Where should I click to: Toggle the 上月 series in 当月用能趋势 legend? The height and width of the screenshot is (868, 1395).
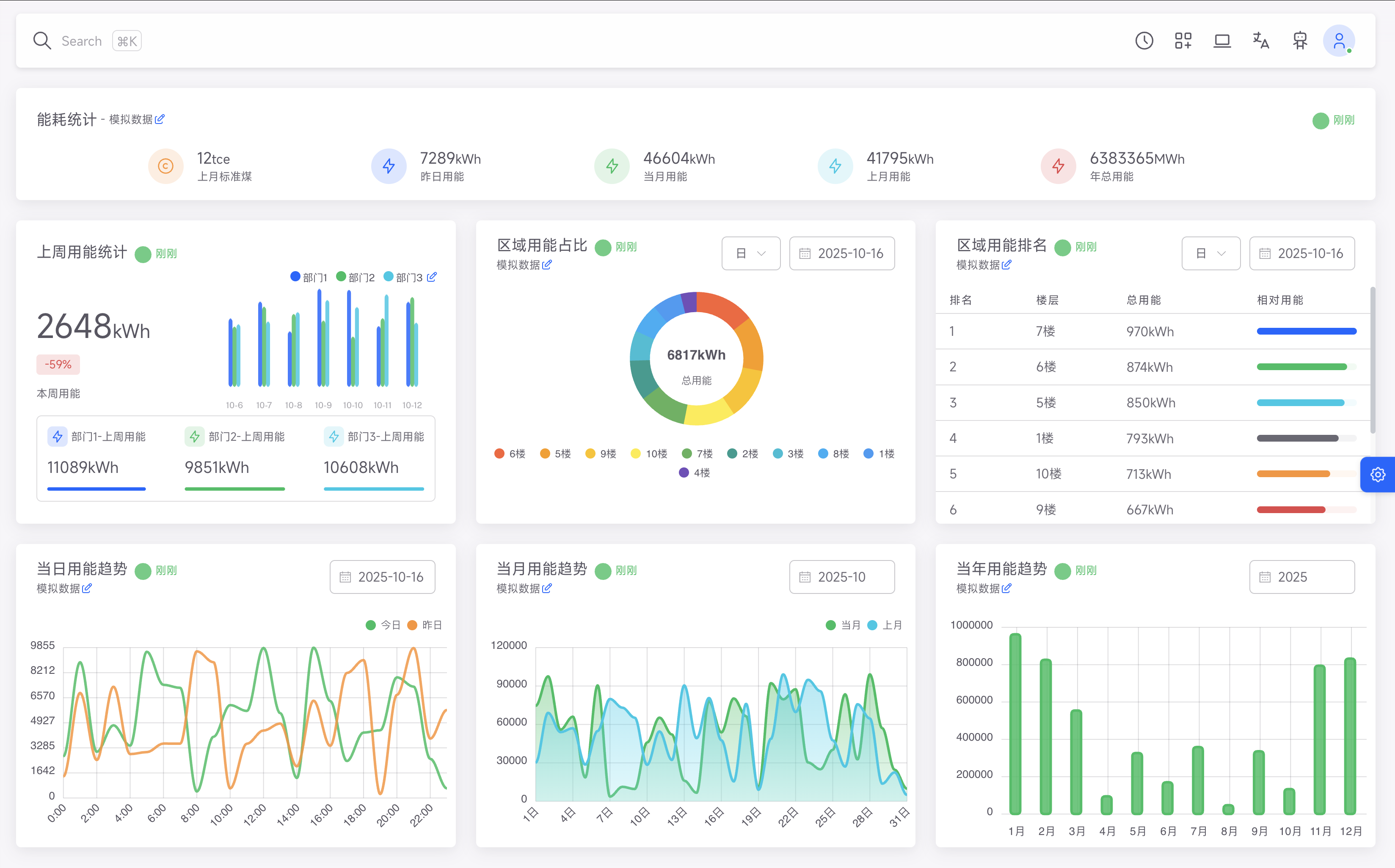pos(885,625)
